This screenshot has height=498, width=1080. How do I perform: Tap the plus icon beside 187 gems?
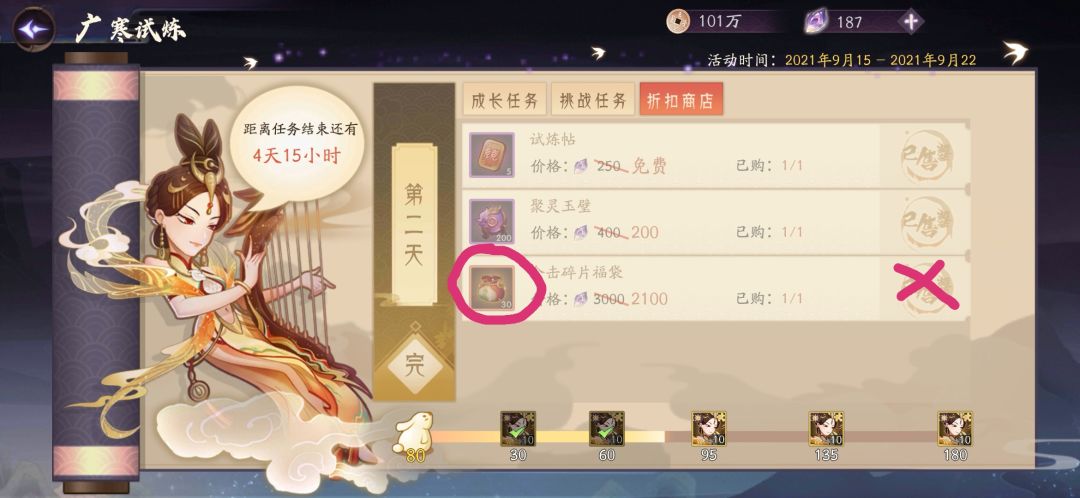[x=911, y=22]
